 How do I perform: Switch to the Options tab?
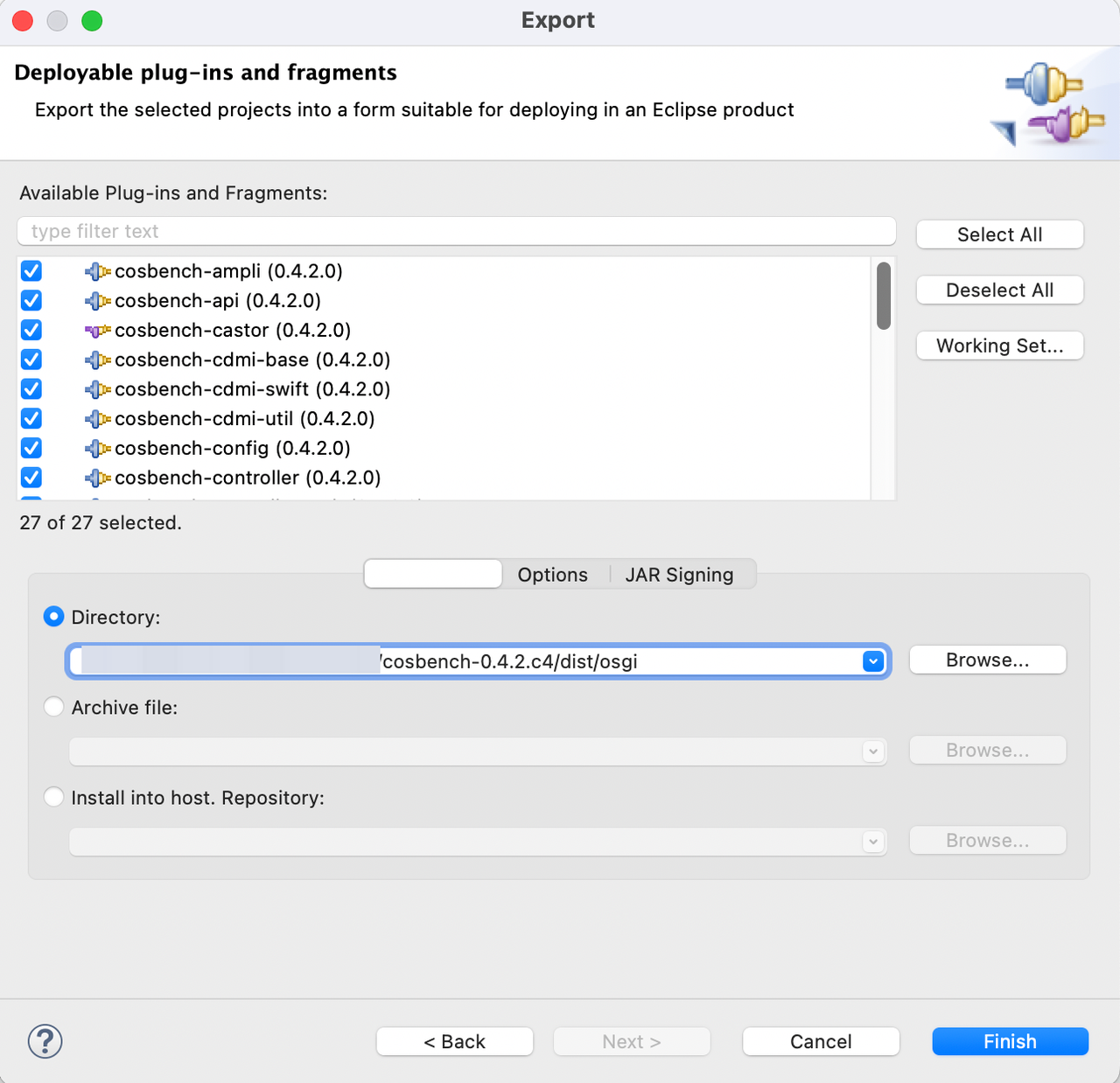point(553,575)
